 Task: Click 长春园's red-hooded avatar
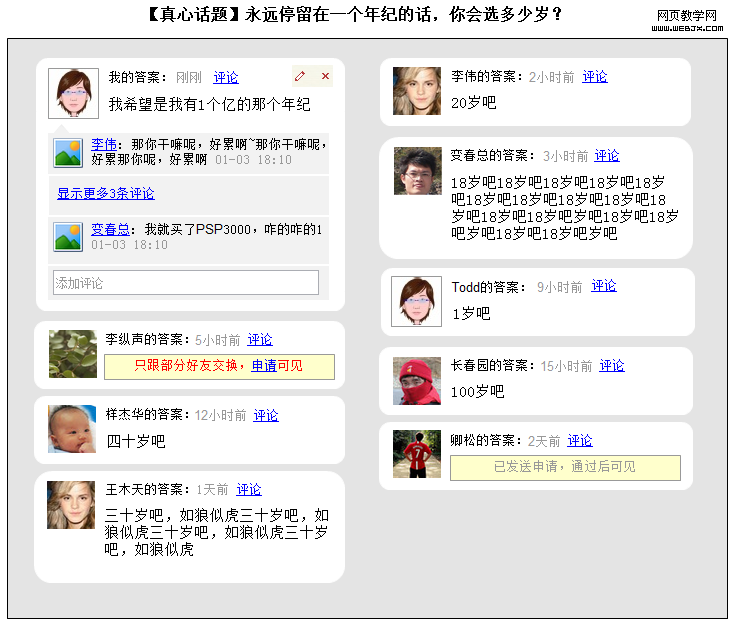[417, 381]
